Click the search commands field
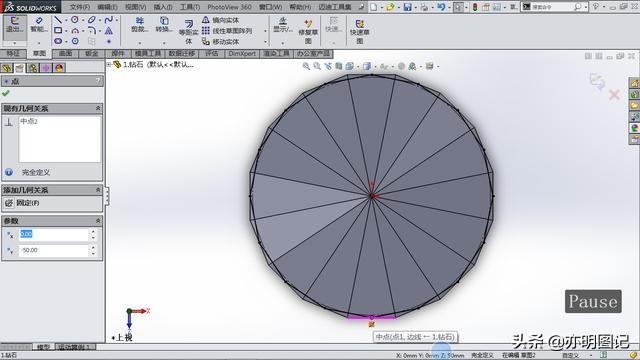Viewport: 640px width, 360px height. pos(552,7)
